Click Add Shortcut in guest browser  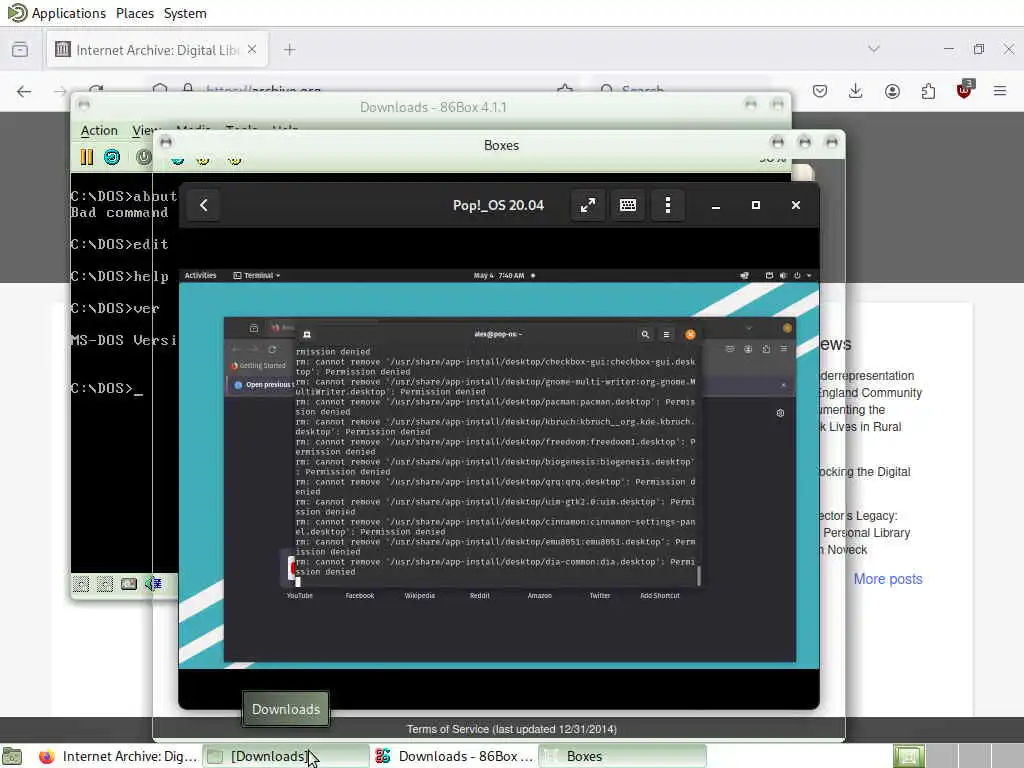660,596
